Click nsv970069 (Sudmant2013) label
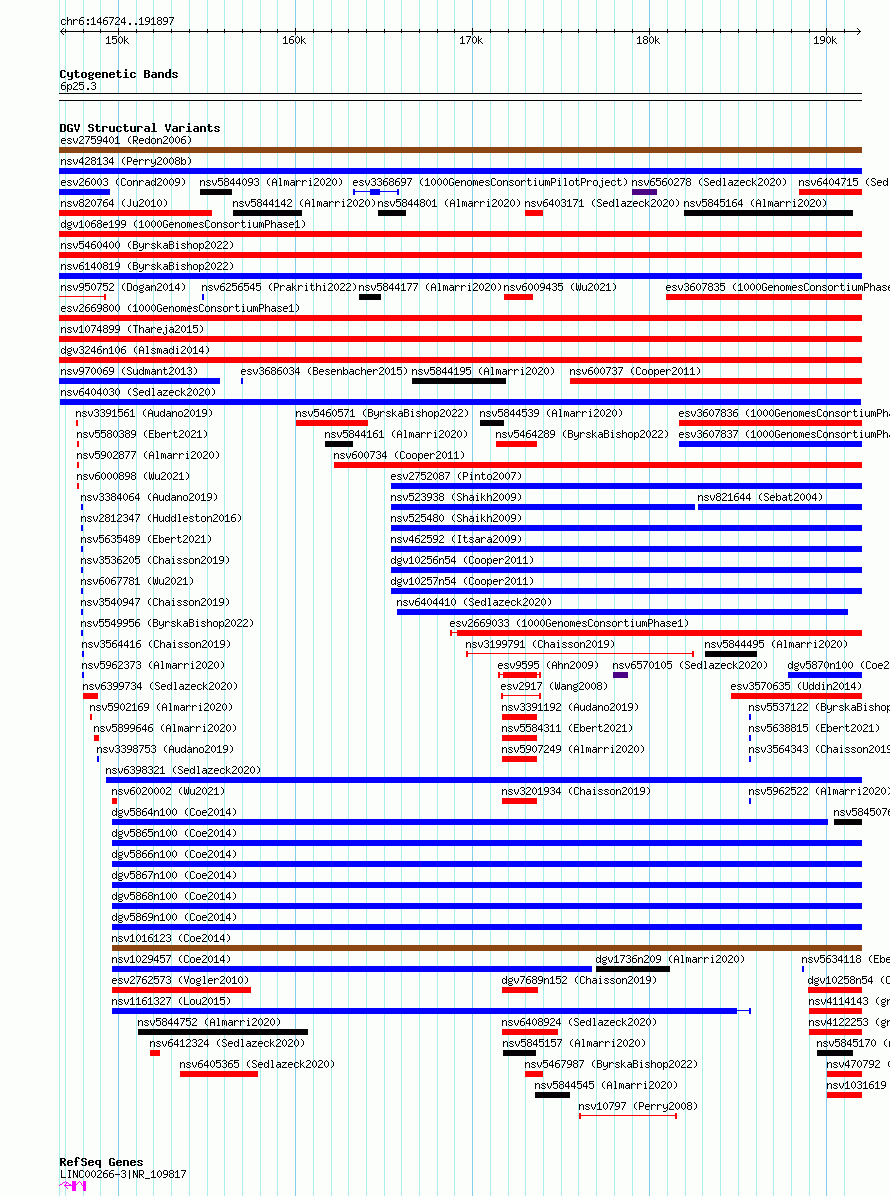 (x=129, y=371)
